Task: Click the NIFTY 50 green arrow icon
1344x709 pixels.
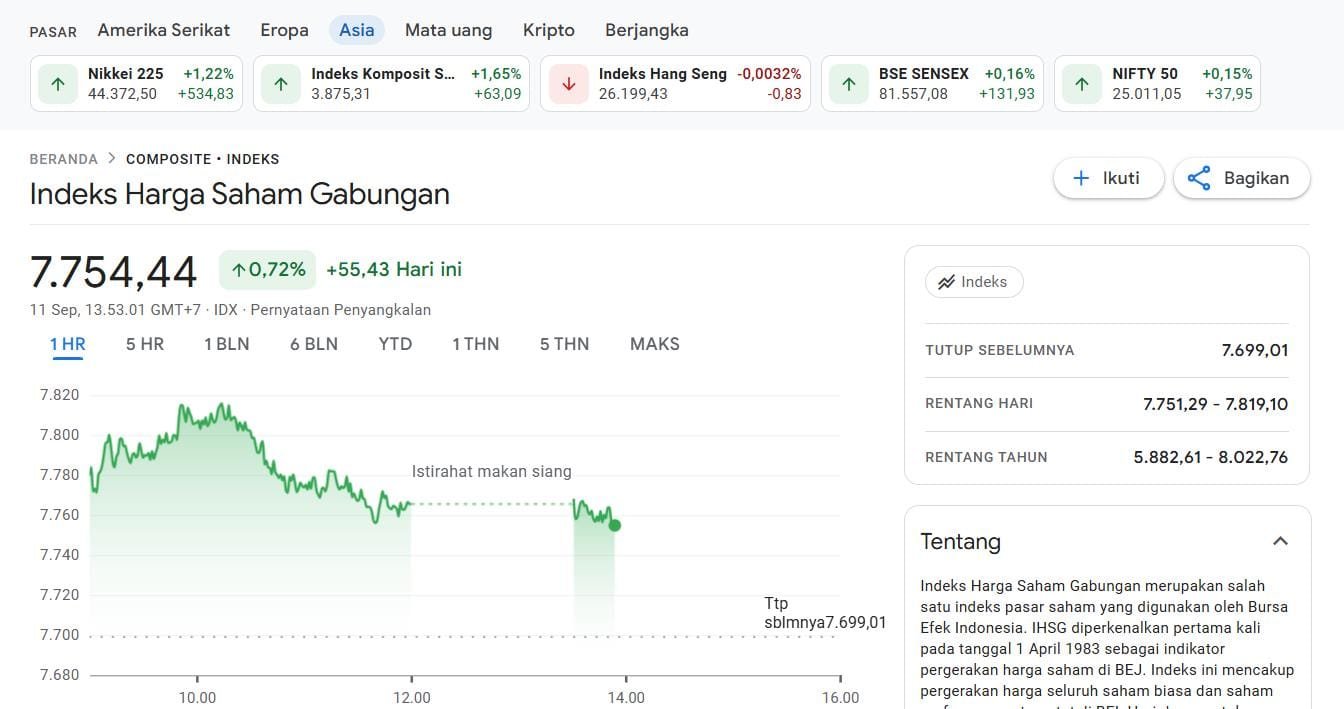Action: click(x=1082, y=84)
